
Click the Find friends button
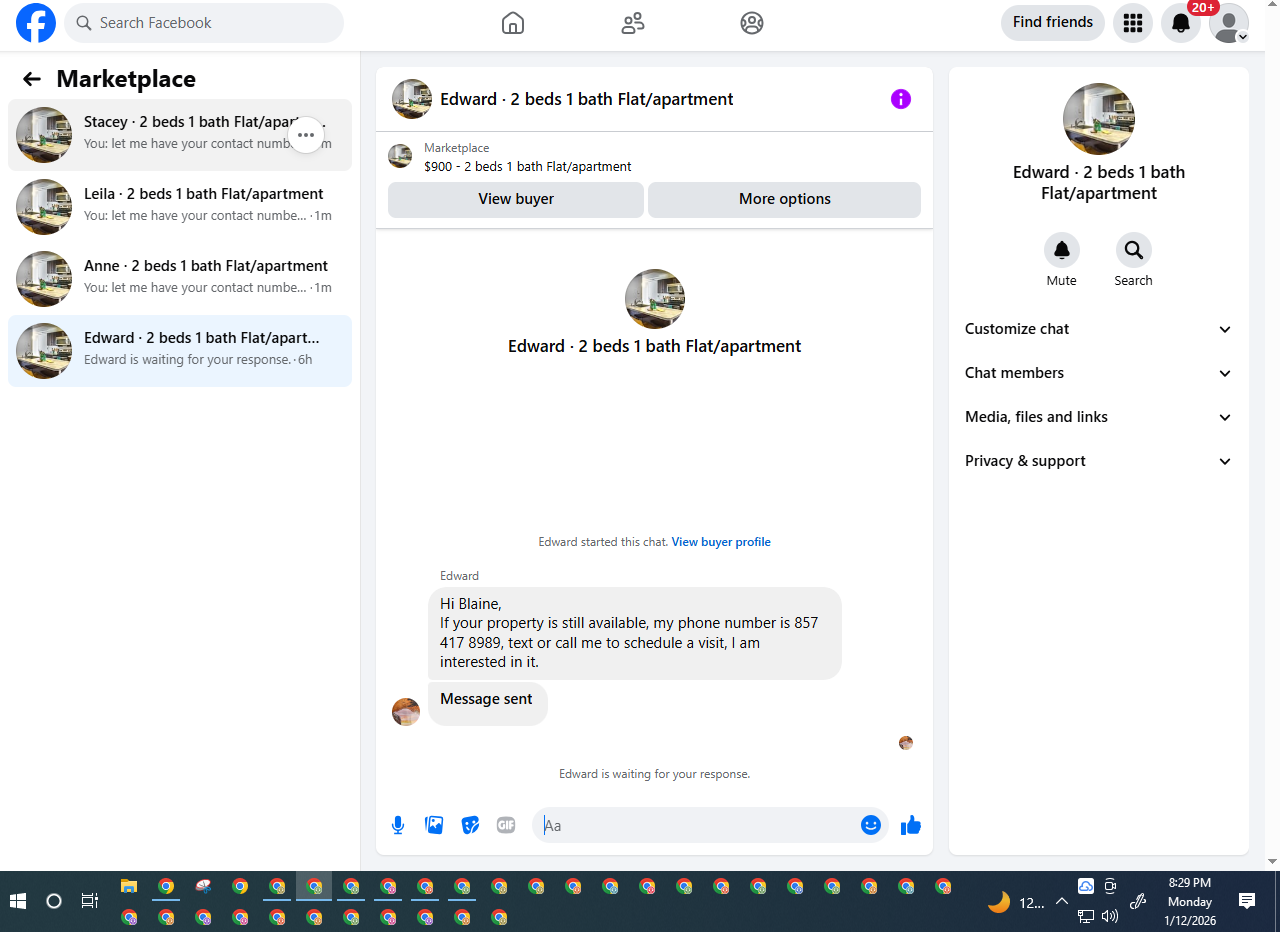coord(1053,22)
